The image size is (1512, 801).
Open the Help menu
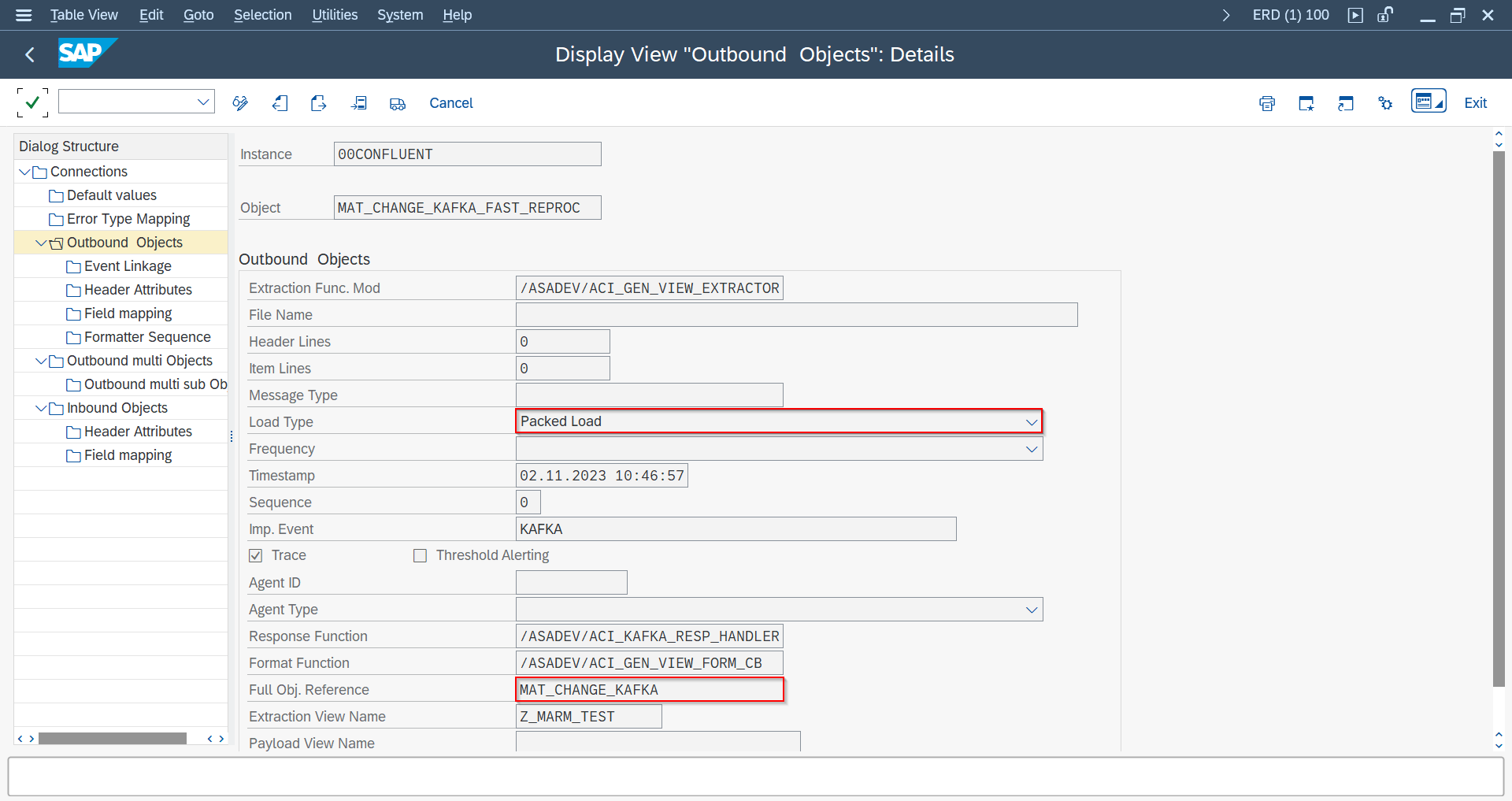(457, 15)
